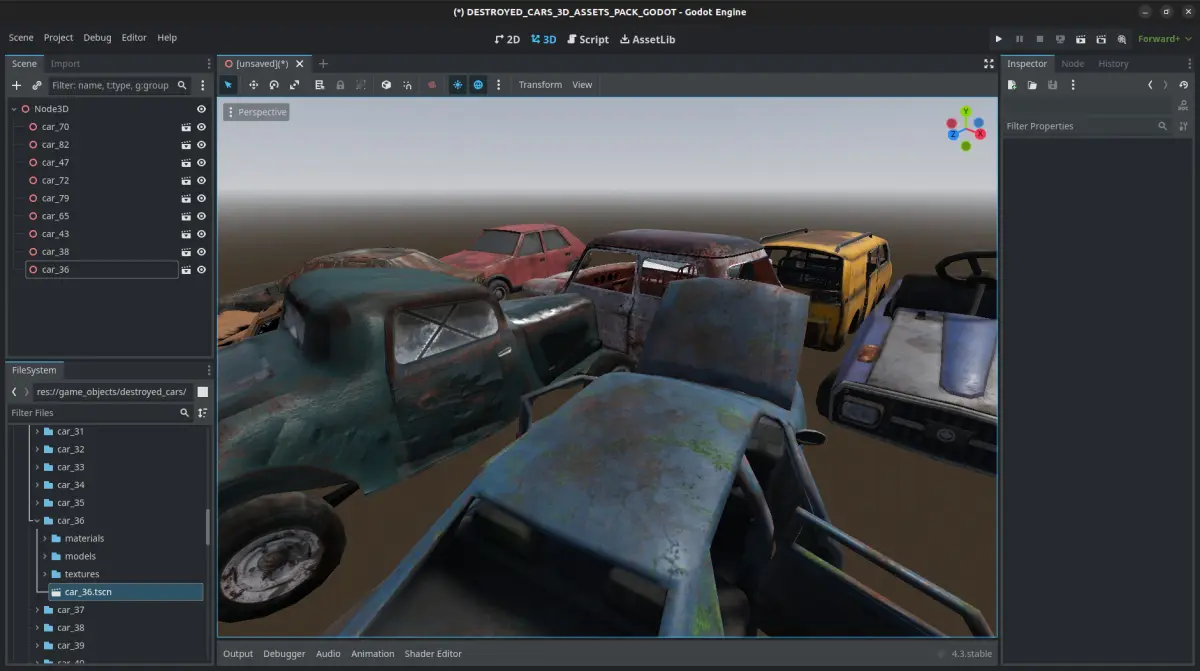Screen dimensions: 1200x671
Task: Expand the car_34 folder
Action: (x=38, y=485)
